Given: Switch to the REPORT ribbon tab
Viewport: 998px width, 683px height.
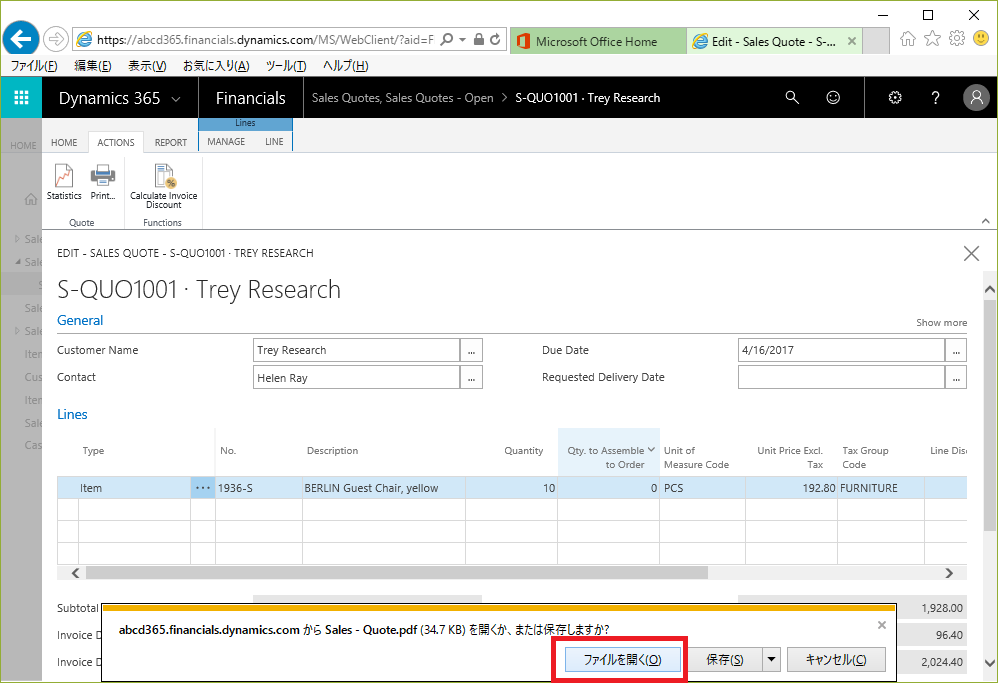Looking at the screenshot, I should pyautogui.click(x=171, y=143).
